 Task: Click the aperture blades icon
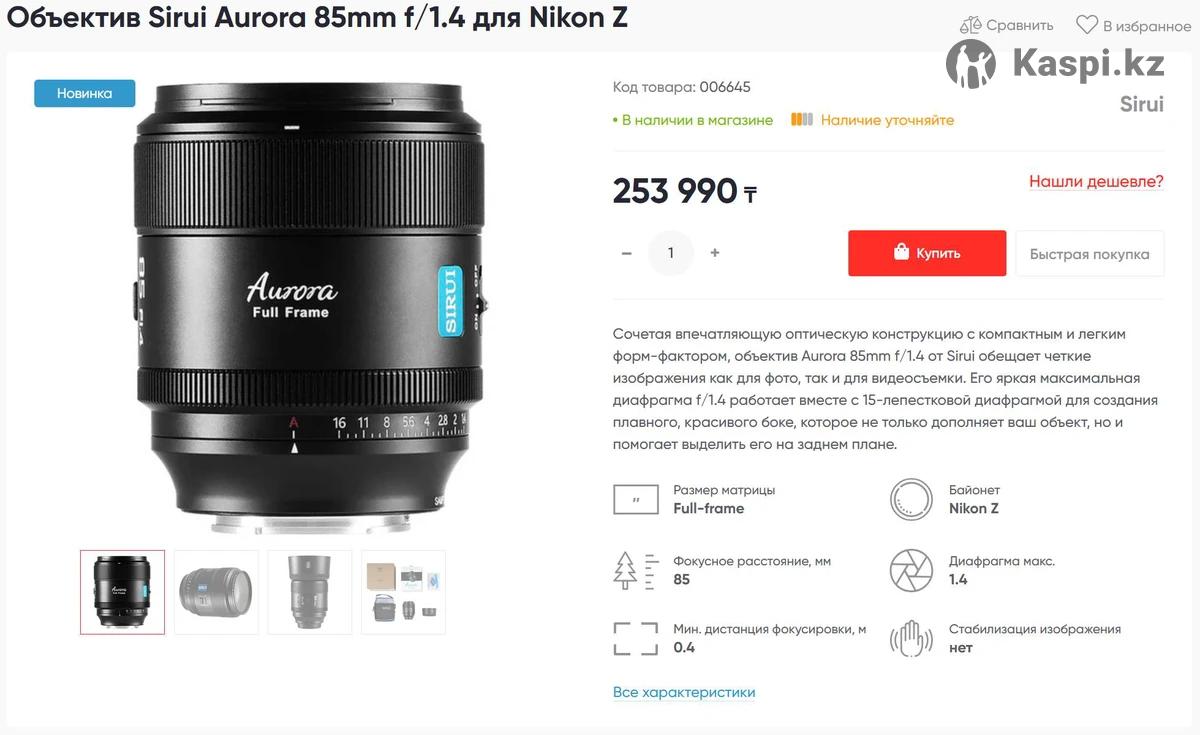(x=911, y=570)
